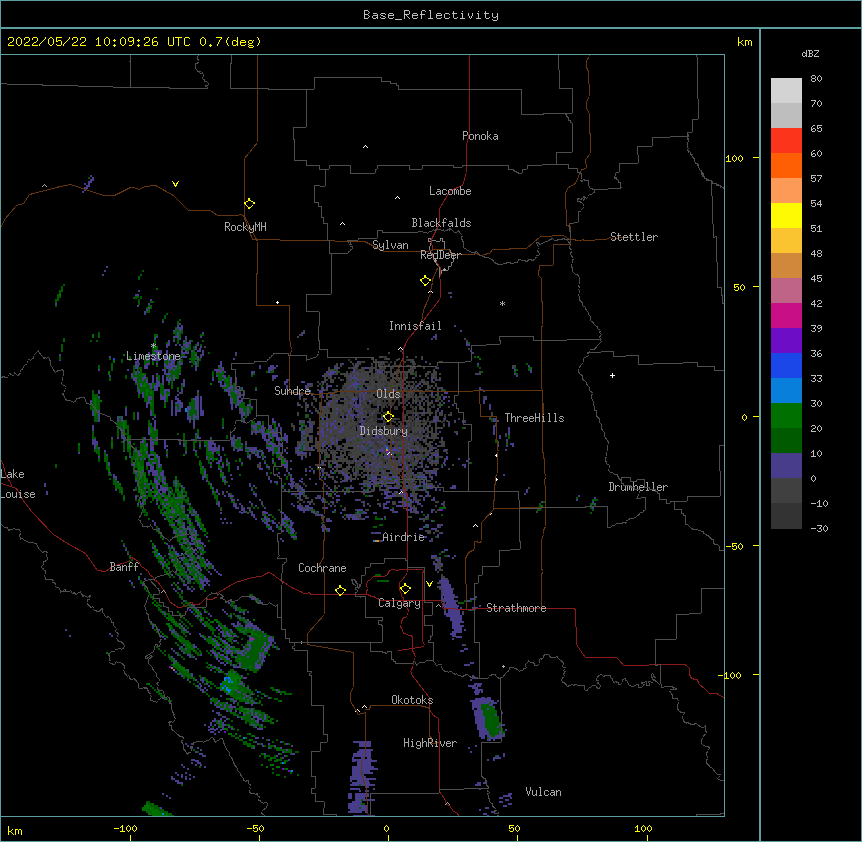Image resolution: width=862 pixels, height=842 pixels.
Task: Click the Stettler label
Action: pos(634,237)
